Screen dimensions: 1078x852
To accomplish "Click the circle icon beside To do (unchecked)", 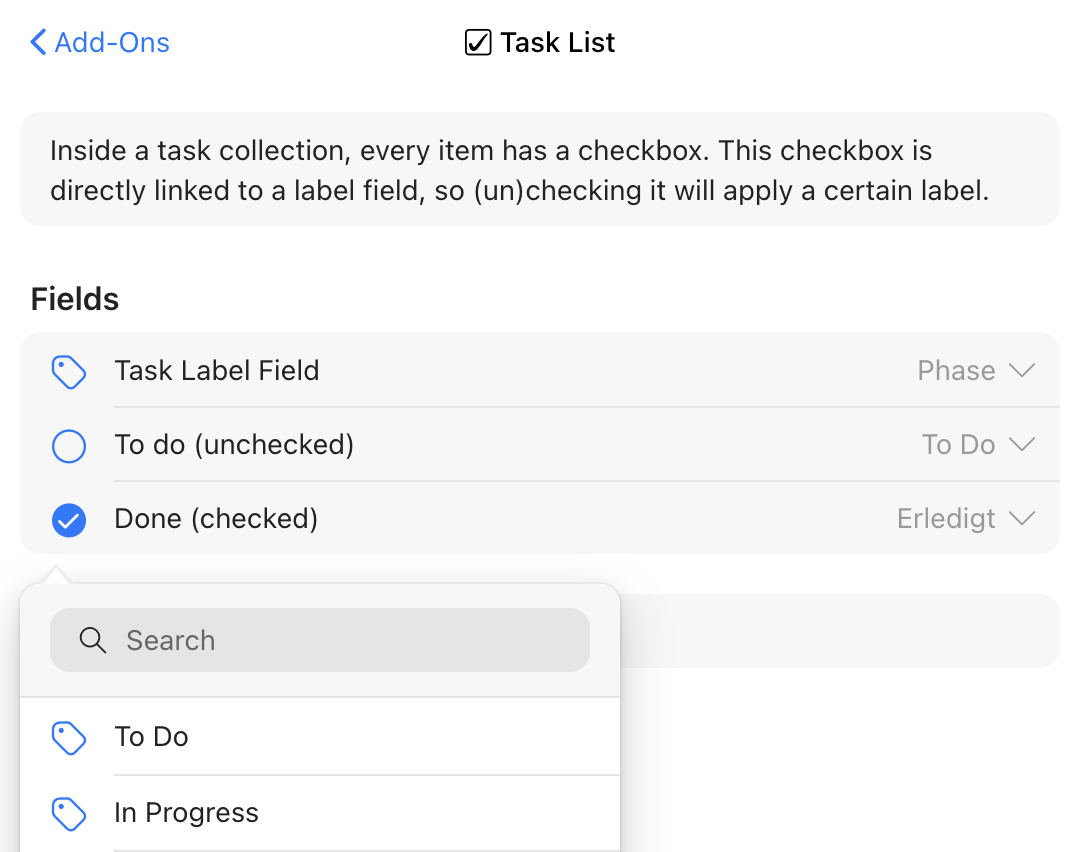I will click(68, 446).
